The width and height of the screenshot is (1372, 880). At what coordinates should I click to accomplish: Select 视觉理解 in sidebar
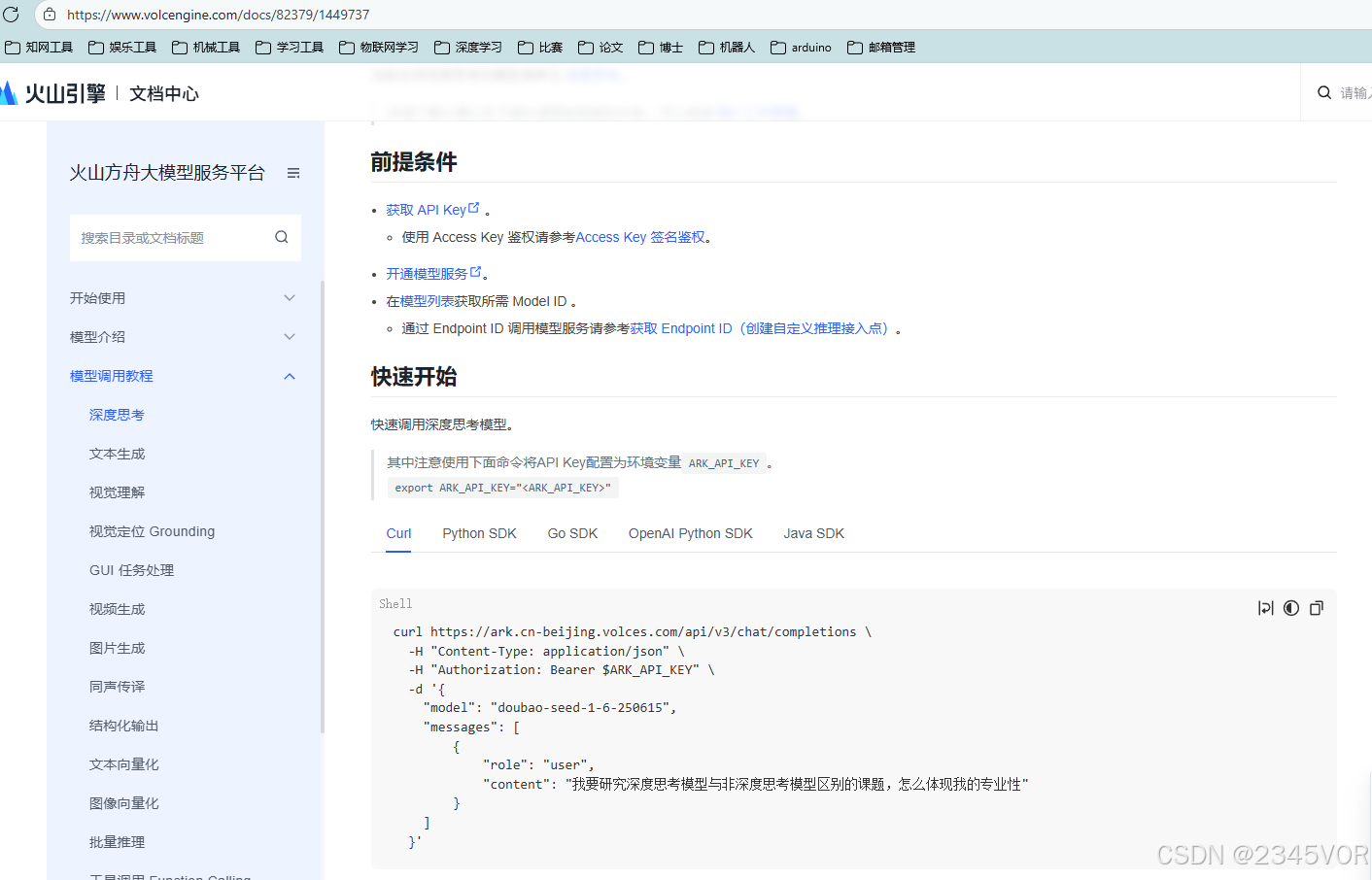[117, 492]
